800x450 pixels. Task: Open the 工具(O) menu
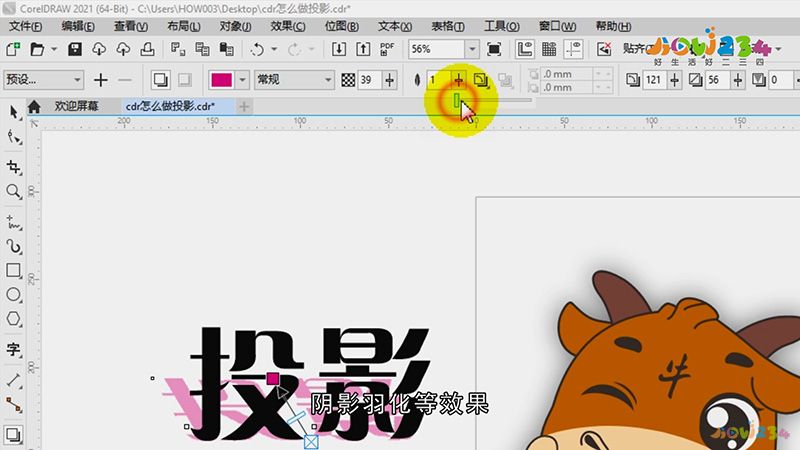pos(502,26)
